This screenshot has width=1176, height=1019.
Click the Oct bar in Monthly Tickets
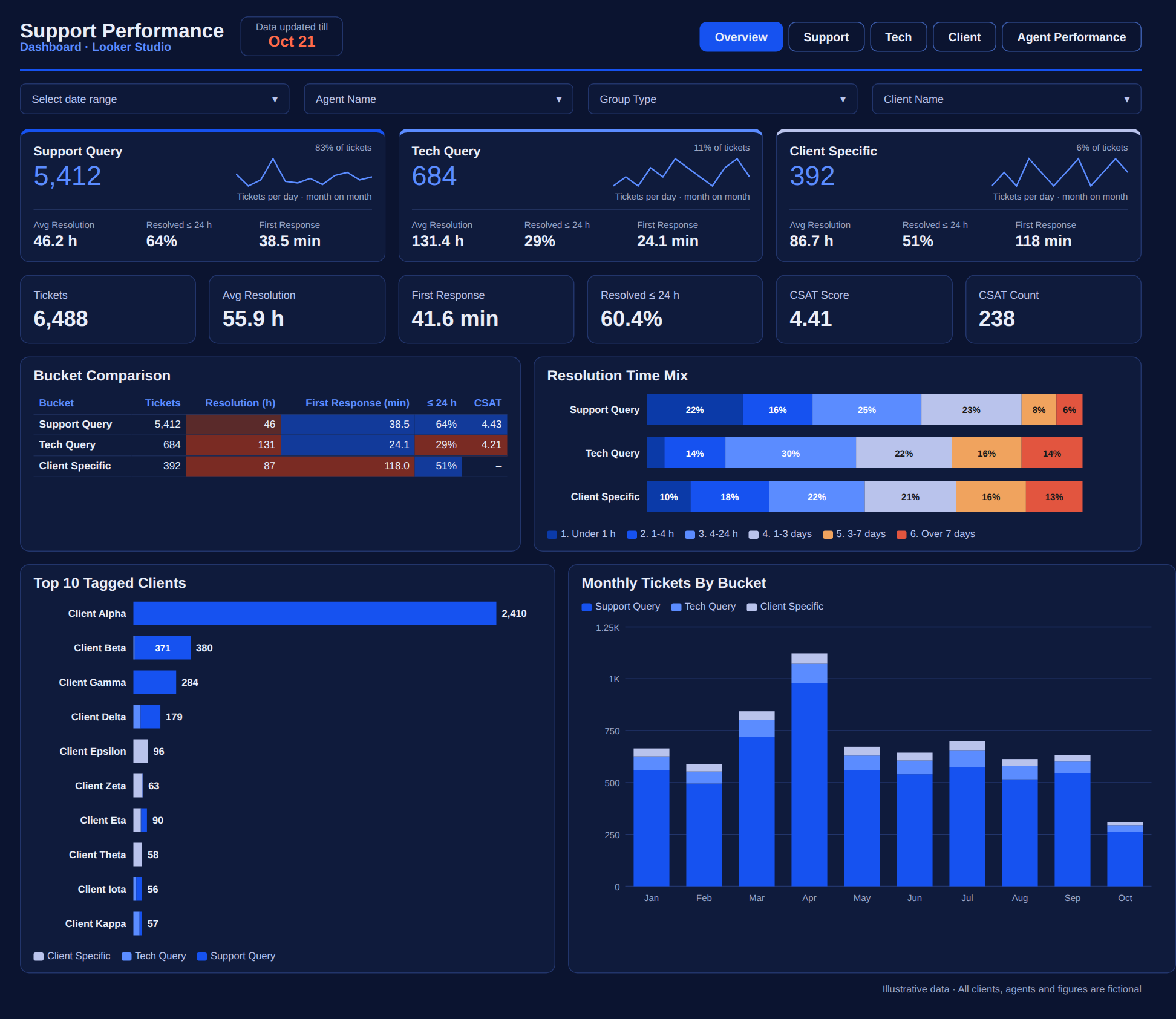click(x=1125, y=854)
